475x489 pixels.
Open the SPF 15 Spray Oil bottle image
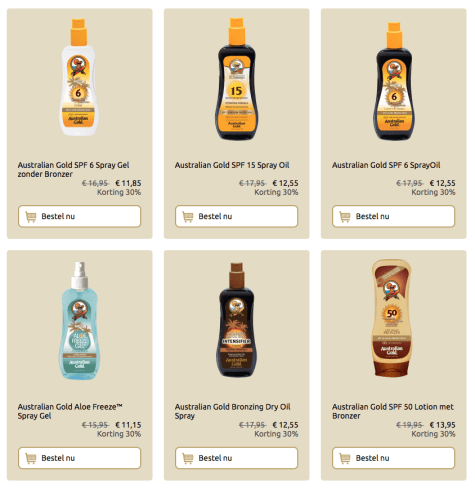click(x=237, y=79)
